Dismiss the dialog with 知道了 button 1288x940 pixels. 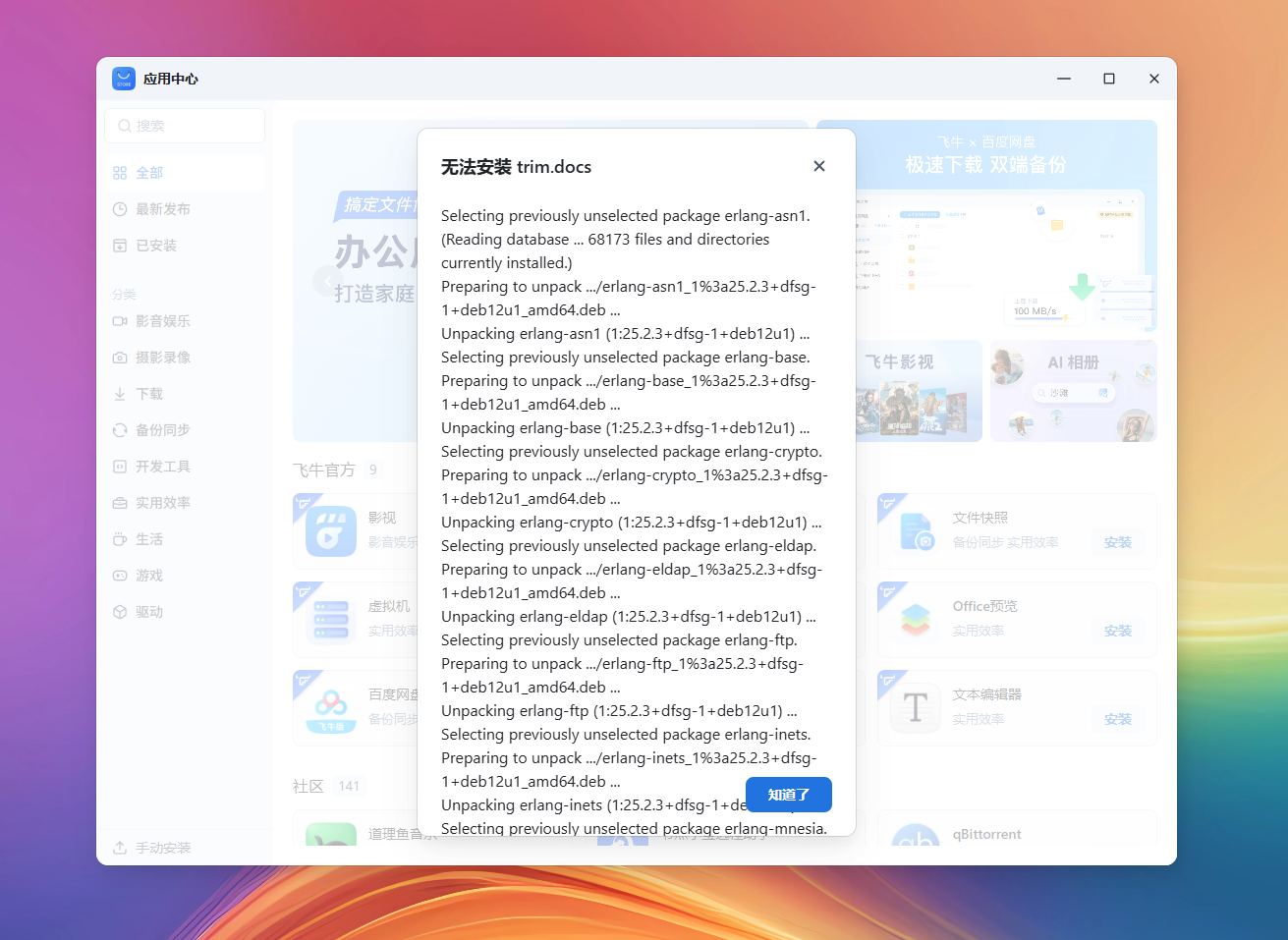789,795
